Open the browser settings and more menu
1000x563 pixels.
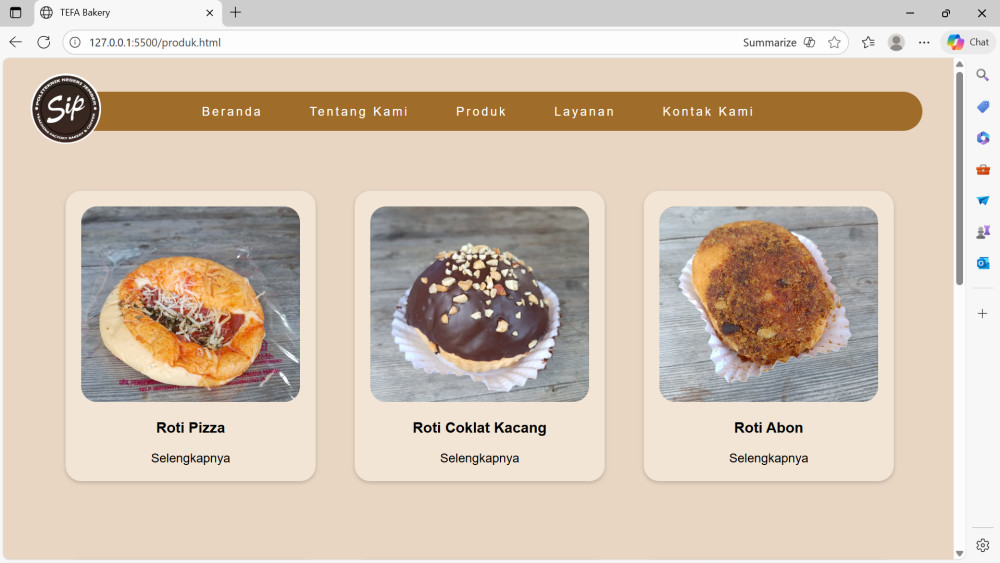[924, 42]
